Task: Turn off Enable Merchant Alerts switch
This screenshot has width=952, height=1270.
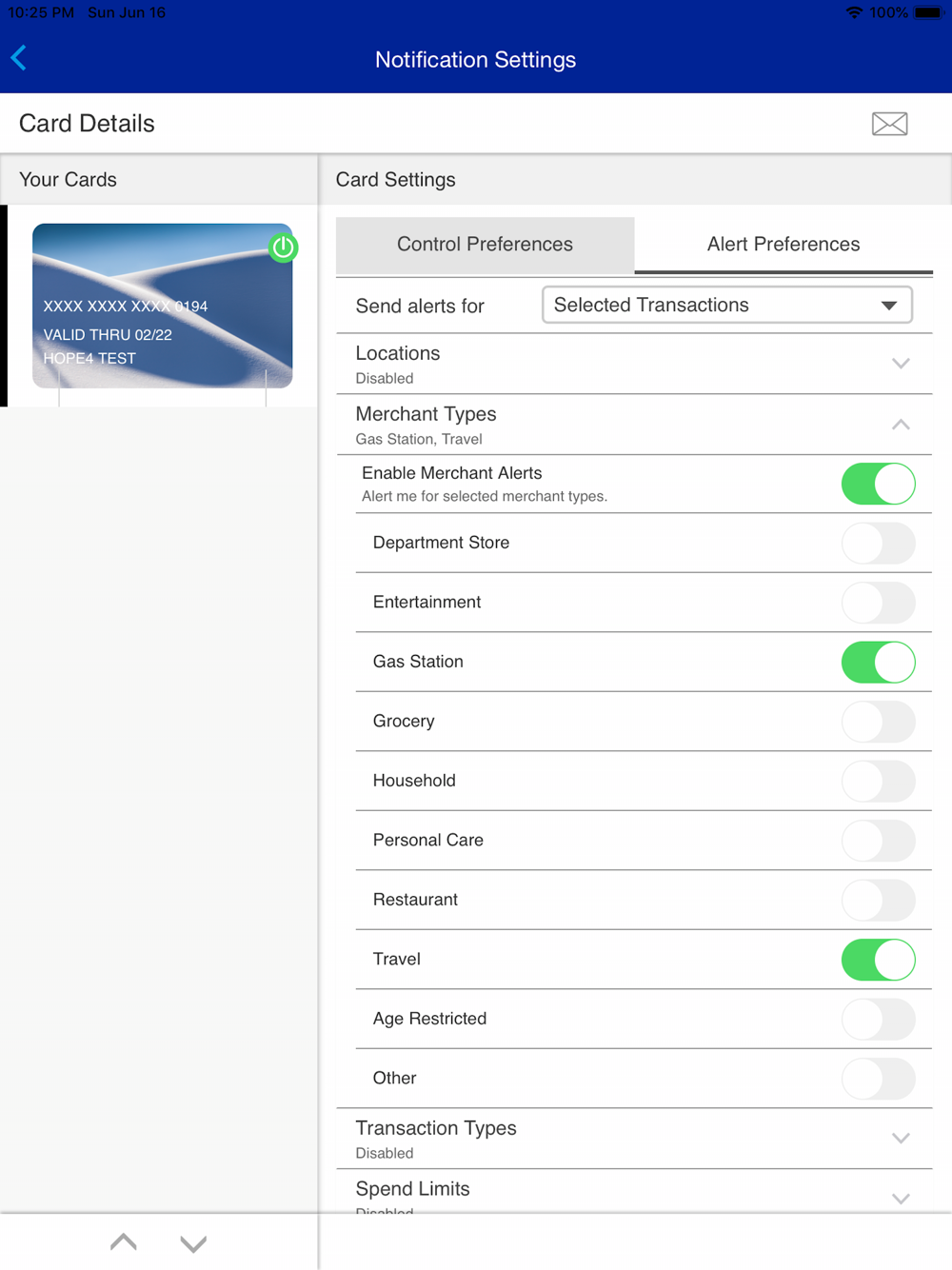Action: coord(878,484)
